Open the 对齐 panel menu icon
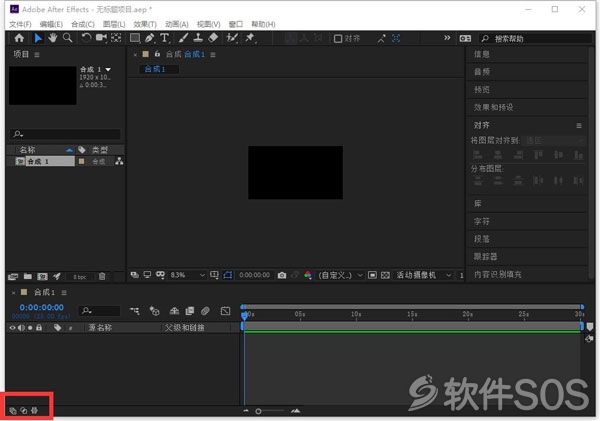 click(x=579, y=125)
